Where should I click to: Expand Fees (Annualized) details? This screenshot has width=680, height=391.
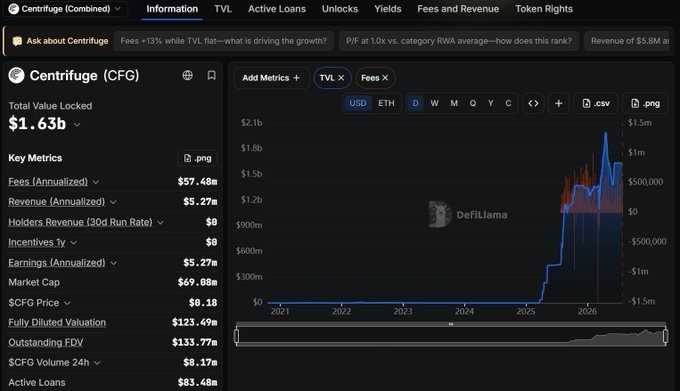96,182
